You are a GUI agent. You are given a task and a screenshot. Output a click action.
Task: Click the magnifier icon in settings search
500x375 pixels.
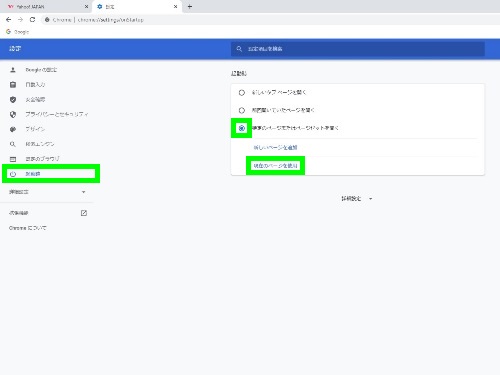(x=239, y=49)
